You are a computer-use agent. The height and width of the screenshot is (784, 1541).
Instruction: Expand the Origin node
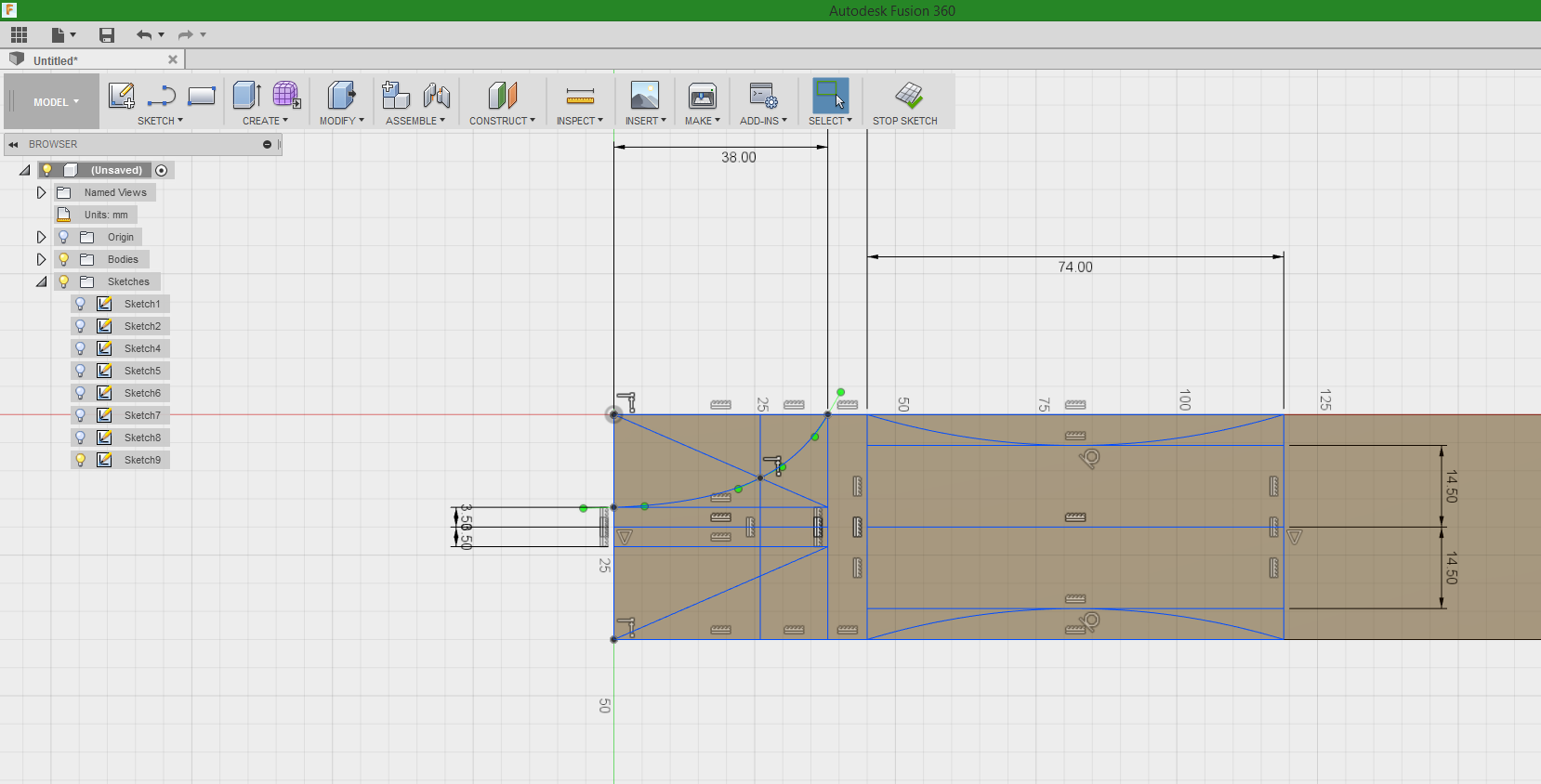tap(41, 237)
